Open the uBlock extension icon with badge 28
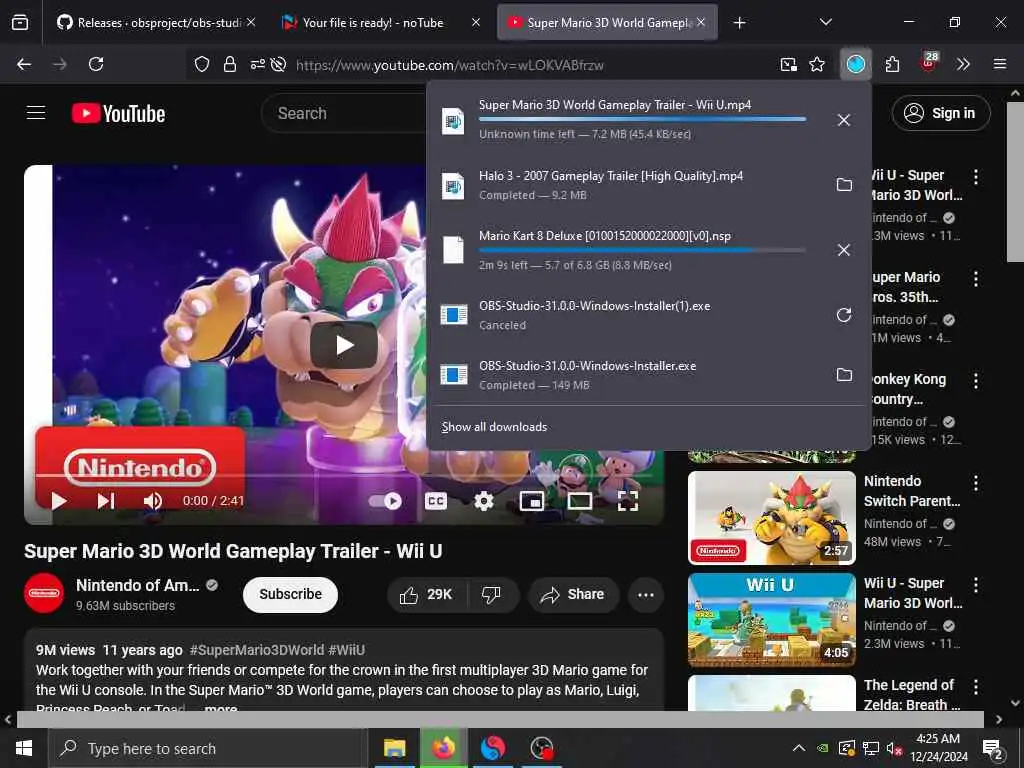The image size is (1024, 768). point(928,63)
